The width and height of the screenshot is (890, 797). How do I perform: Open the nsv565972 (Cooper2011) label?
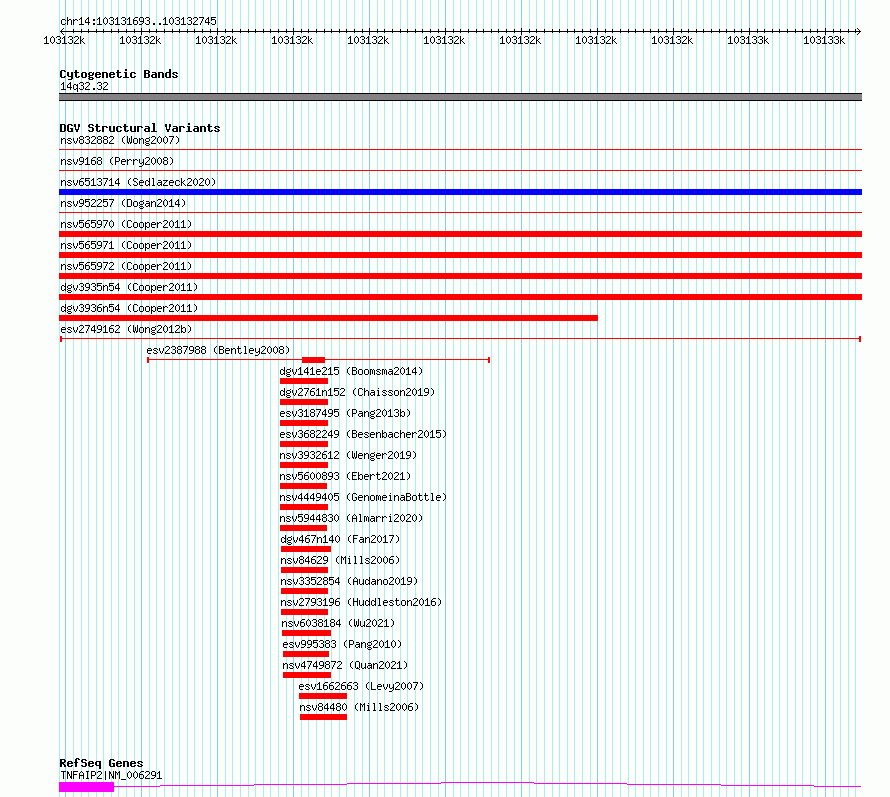tap(126, 266)
